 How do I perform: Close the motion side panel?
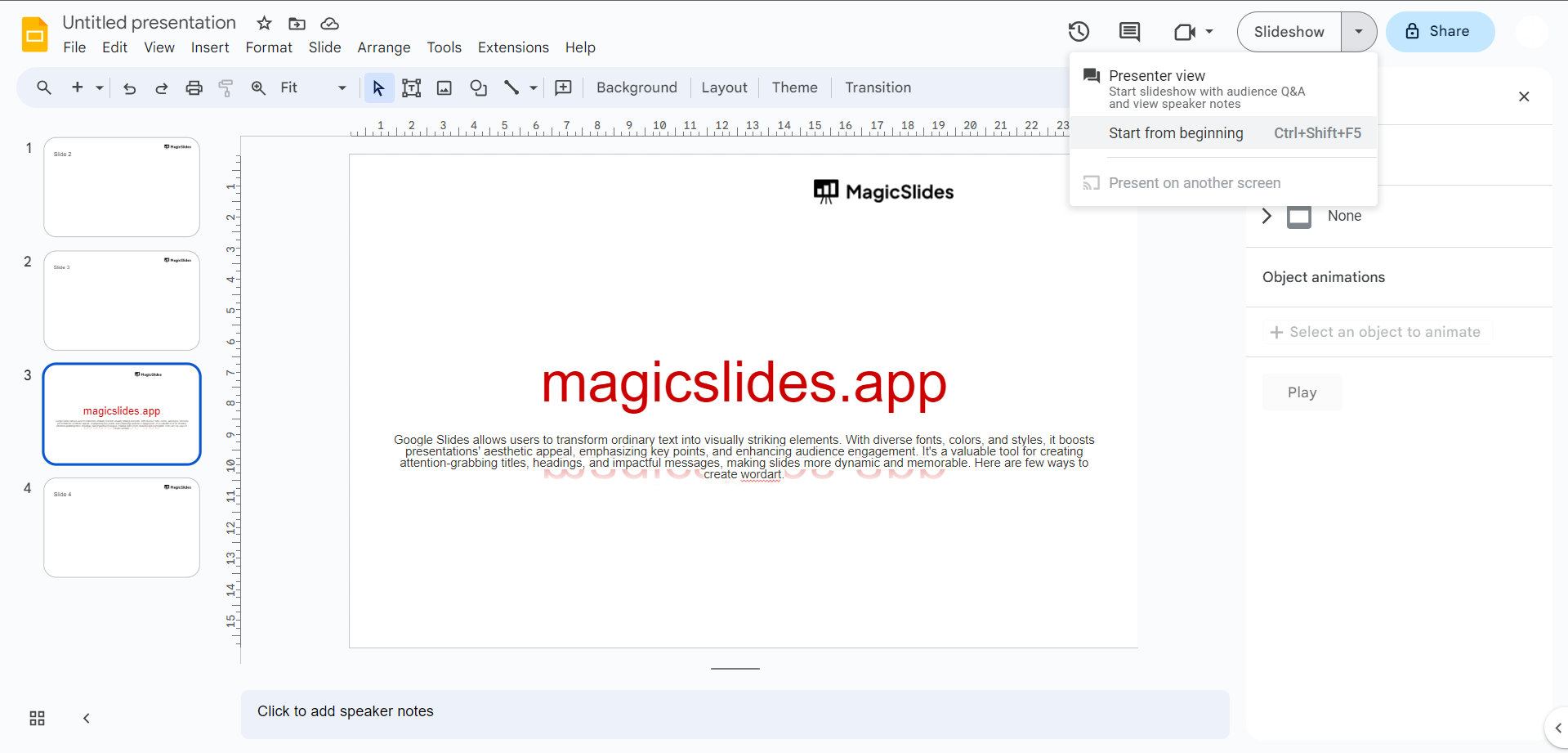point(1524,96)
